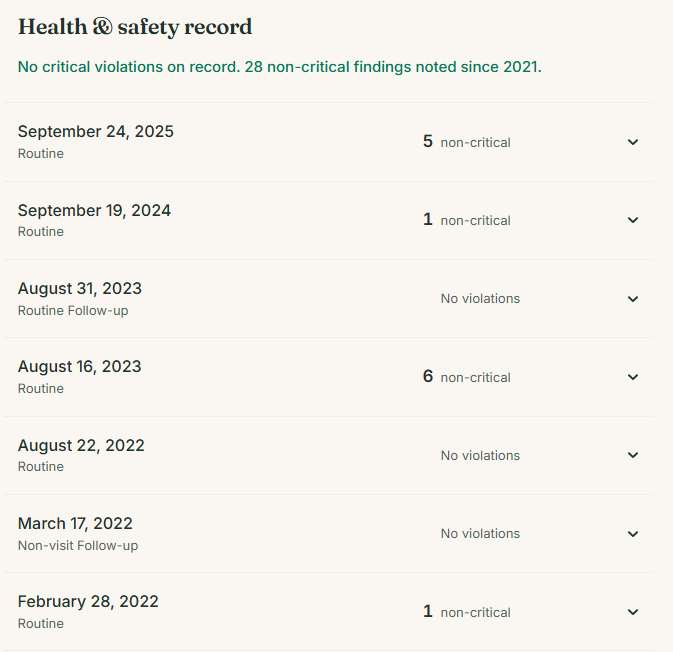Click "1 non-critical" on February 28, 2022 row
The image size is (673, 652).
tap(467, 612)
